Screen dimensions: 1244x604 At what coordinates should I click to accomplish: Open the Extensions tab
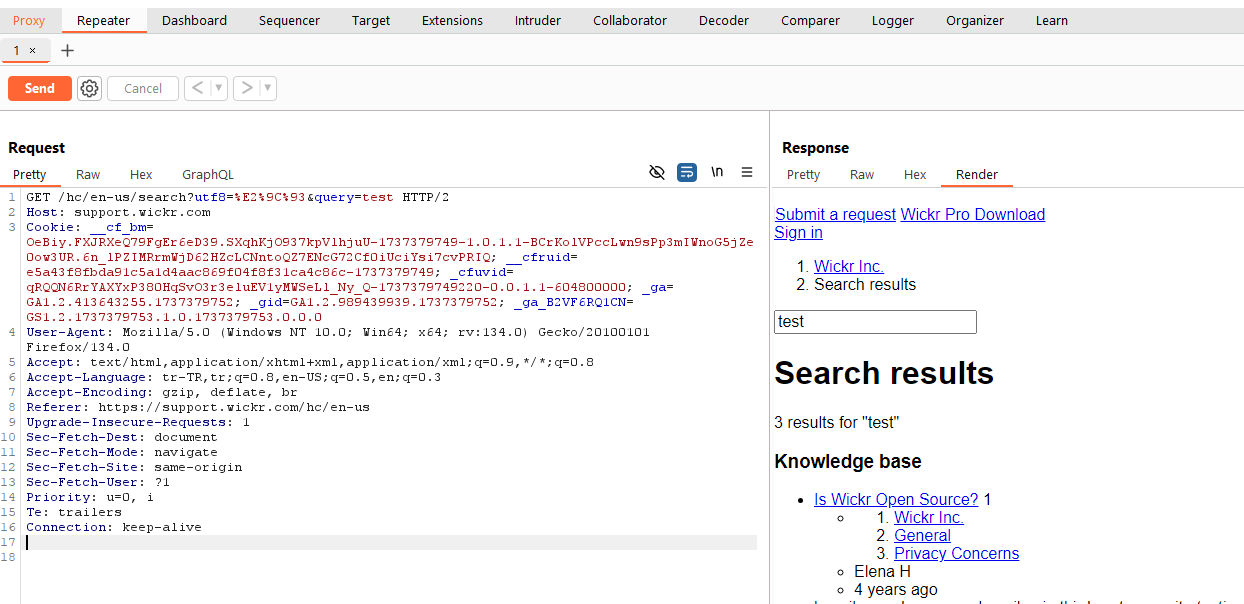tap(452, 20)
